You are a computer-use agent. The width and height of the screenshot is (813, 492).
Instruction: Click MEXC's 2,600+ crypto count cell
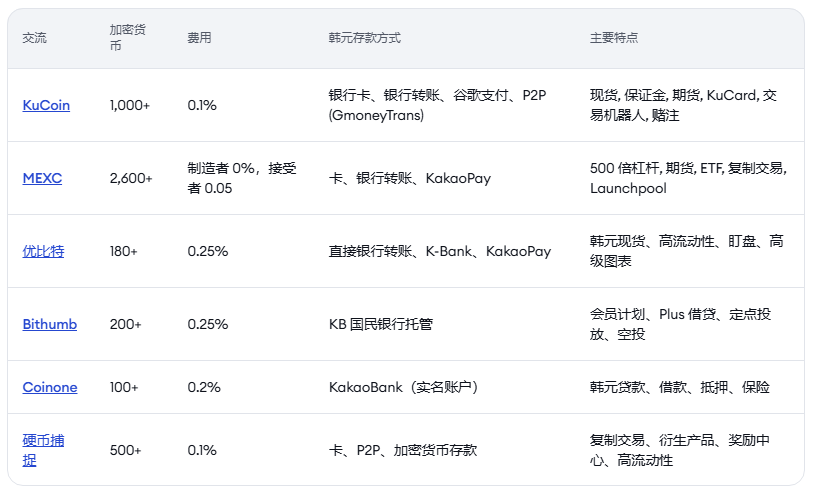tap(131, 178)
